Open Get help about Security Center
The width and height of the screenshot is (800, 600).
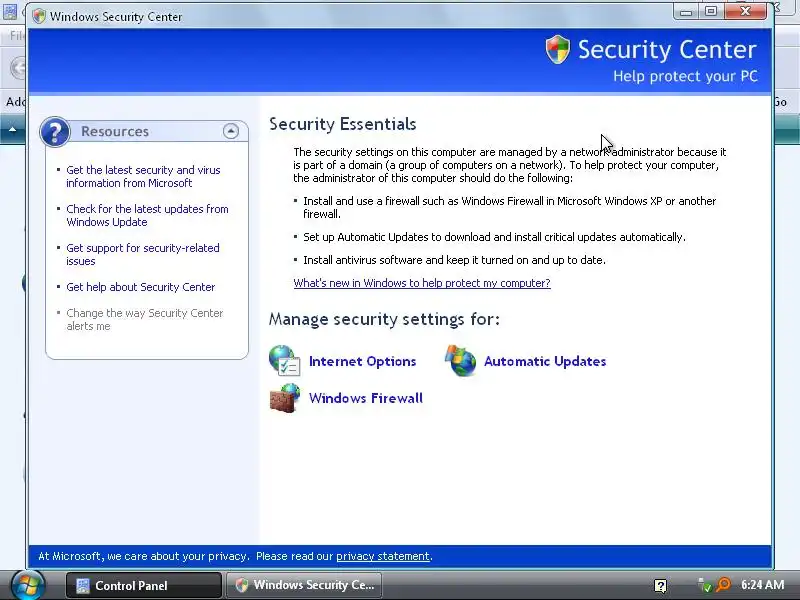pyautogui.click(x=141, y=287)
